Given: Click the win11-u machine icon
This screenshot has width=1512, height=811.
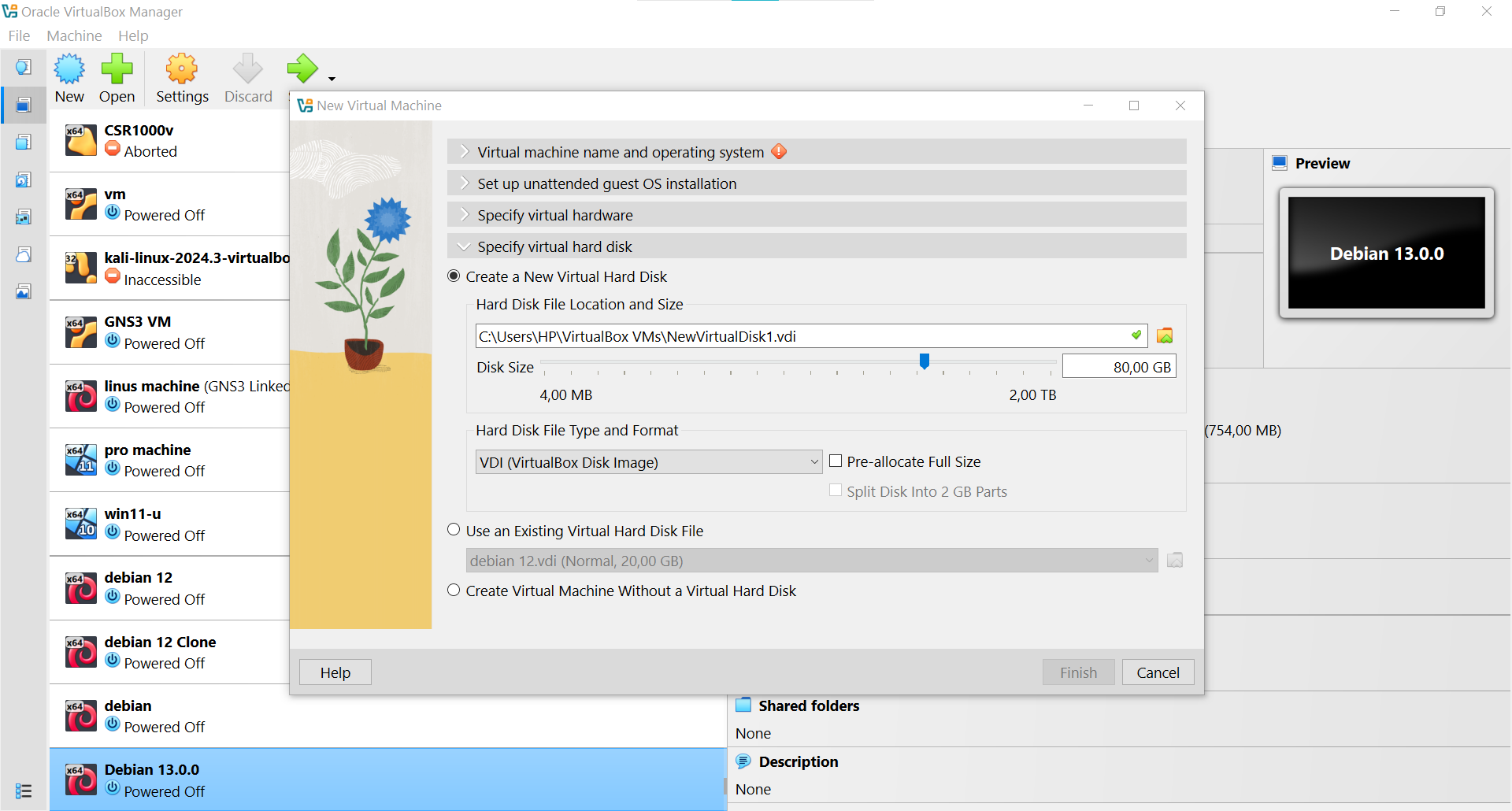Looking at the screenshot, I should tap(80, 524).
